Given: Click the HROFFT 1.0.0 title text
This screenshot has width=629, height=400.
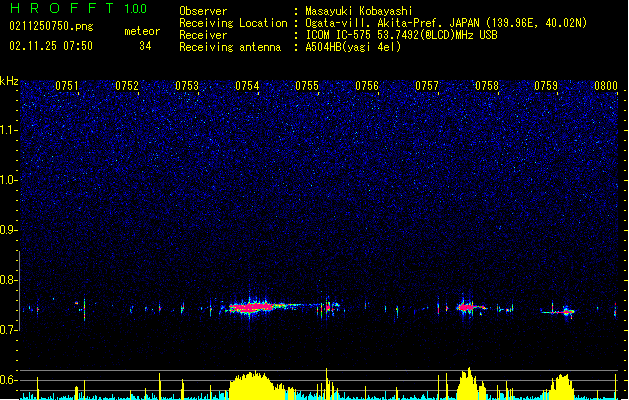Looking at the screenshot, I should (x=78, y=8).
